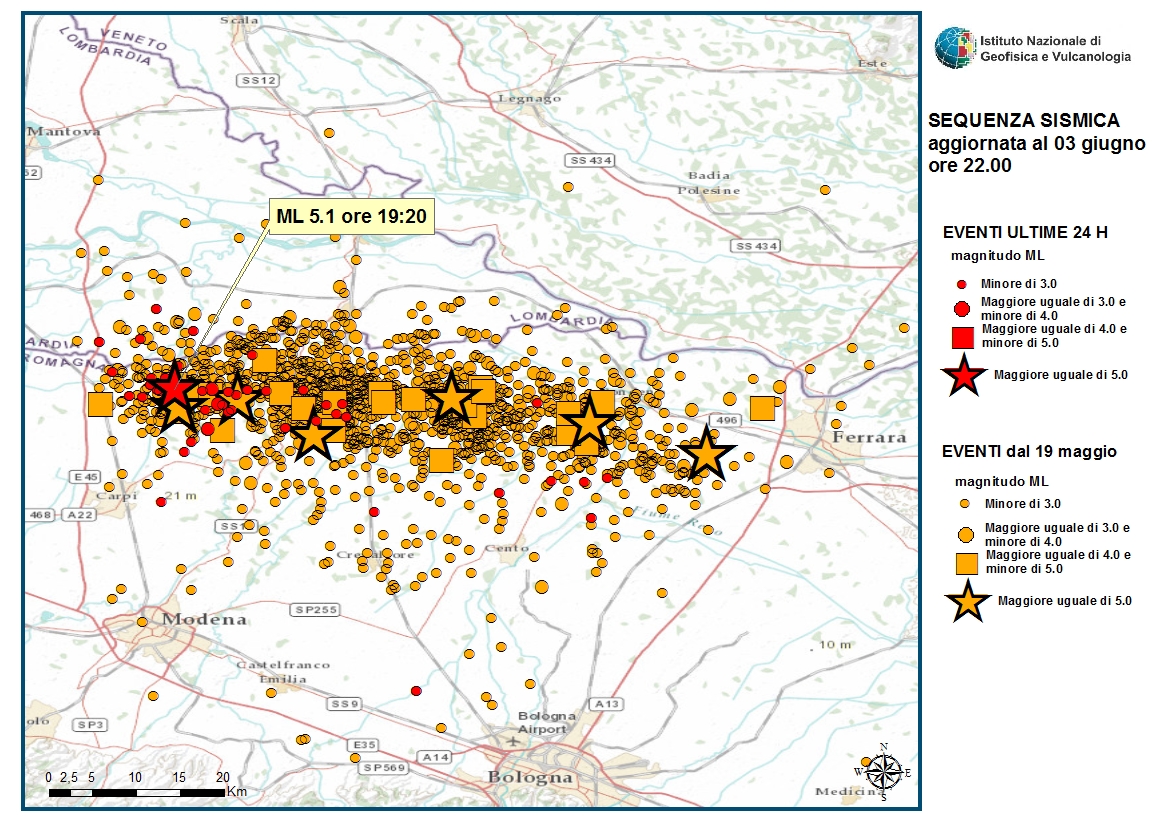Click the EVENTI ULTIME 24 H heading
The image size is (1169, 827).
[1025, 233]
